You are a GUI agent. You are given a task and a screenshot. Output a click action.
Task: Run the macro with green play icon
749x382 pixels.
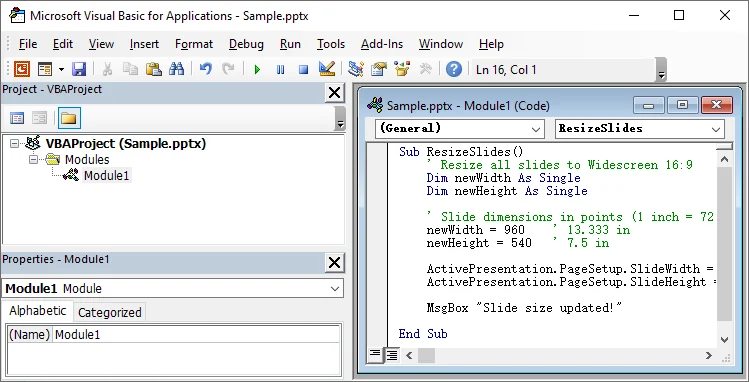tap(257, 70)
